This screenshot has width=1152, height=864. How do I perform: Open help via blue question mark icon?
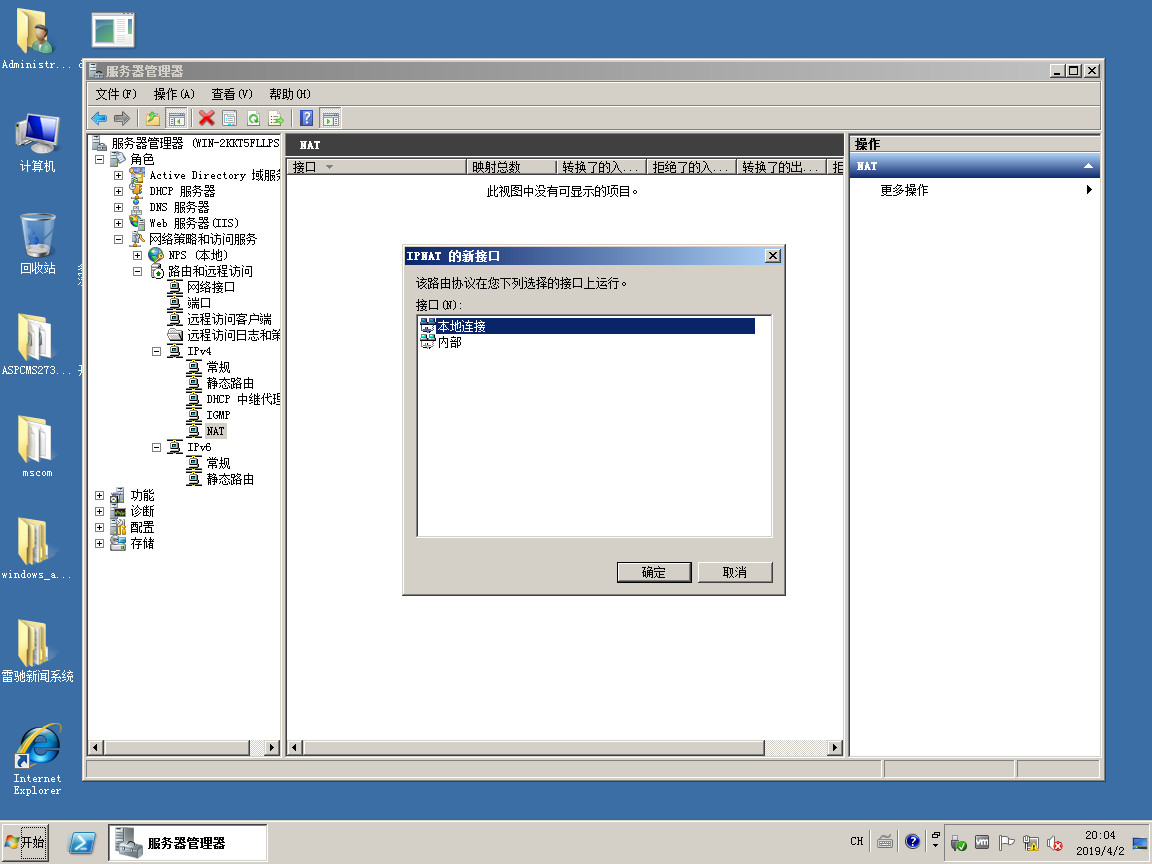click(x=306, y=118)
